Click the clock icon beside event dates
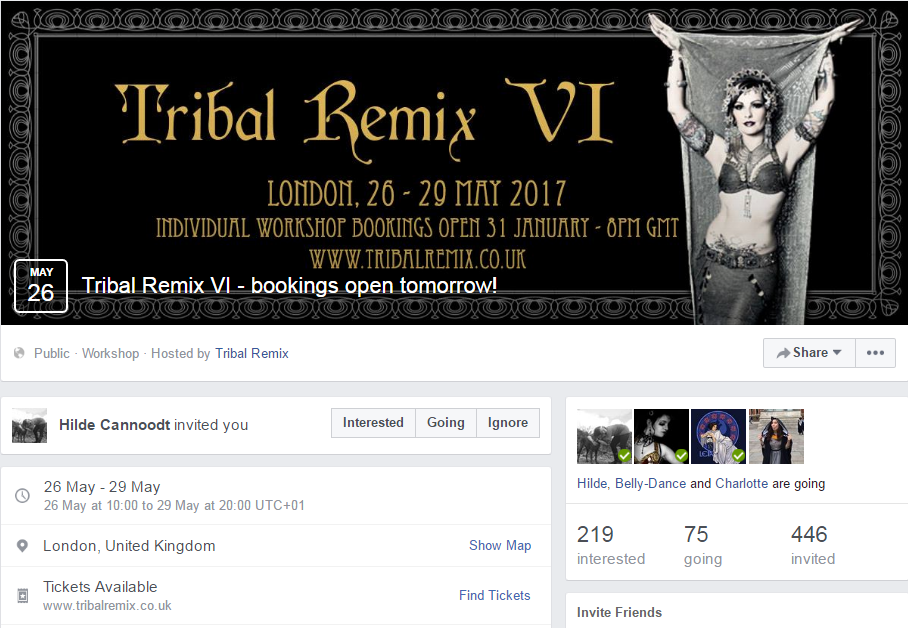 [22, 495]
